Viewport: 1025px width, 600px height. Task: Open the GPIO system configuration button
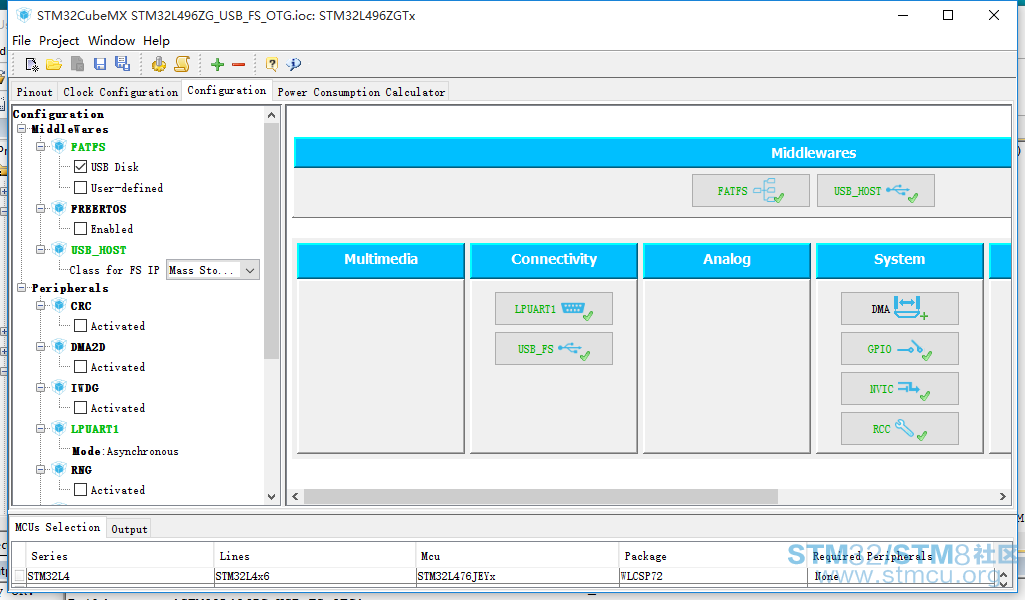(x=899, y=348)
